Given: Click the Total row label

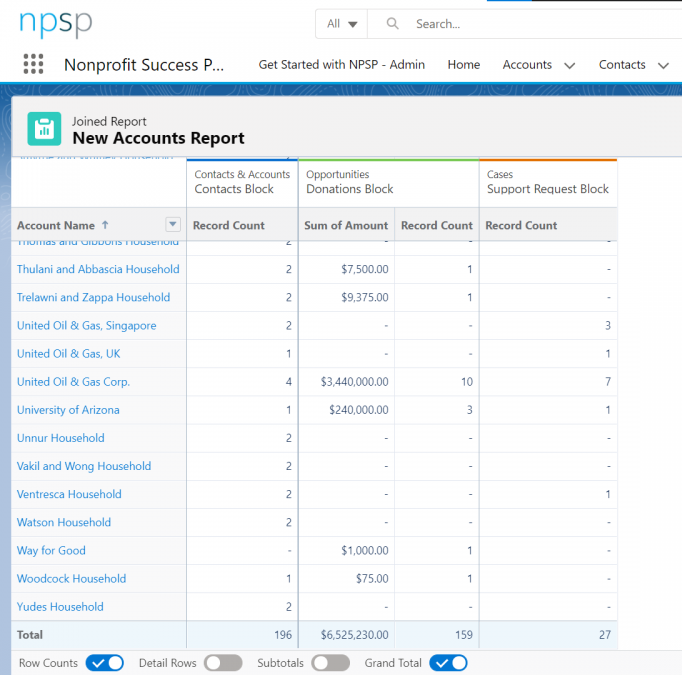Looking at the screenshot, I should [x=30, y=635].
